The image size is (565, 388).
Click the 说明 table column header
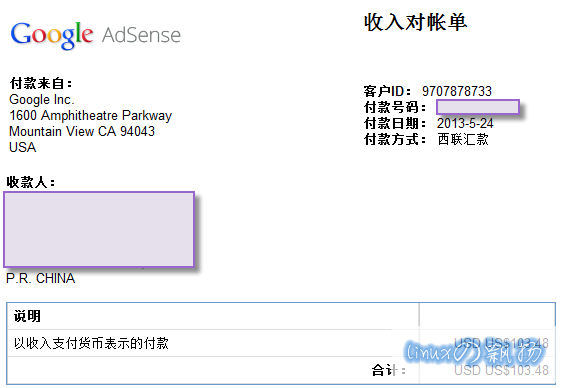click(x=27, y=316)
